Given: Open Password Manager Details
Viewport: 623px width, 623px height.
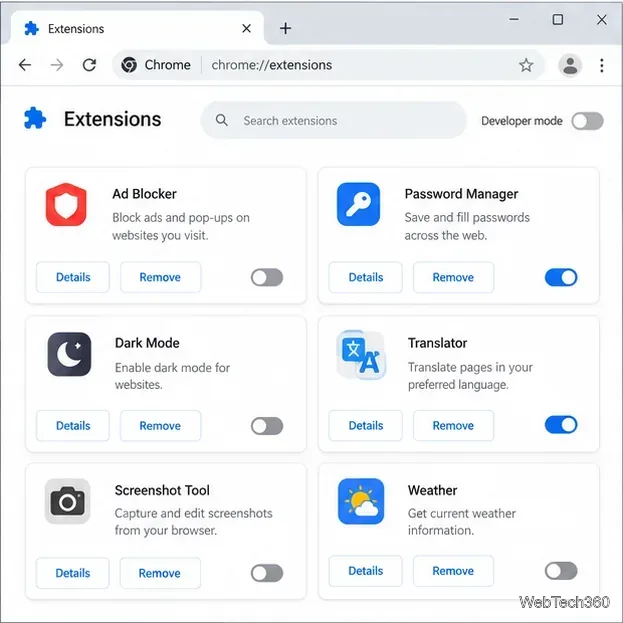Looking at the screenshot, I should (366, 277).
